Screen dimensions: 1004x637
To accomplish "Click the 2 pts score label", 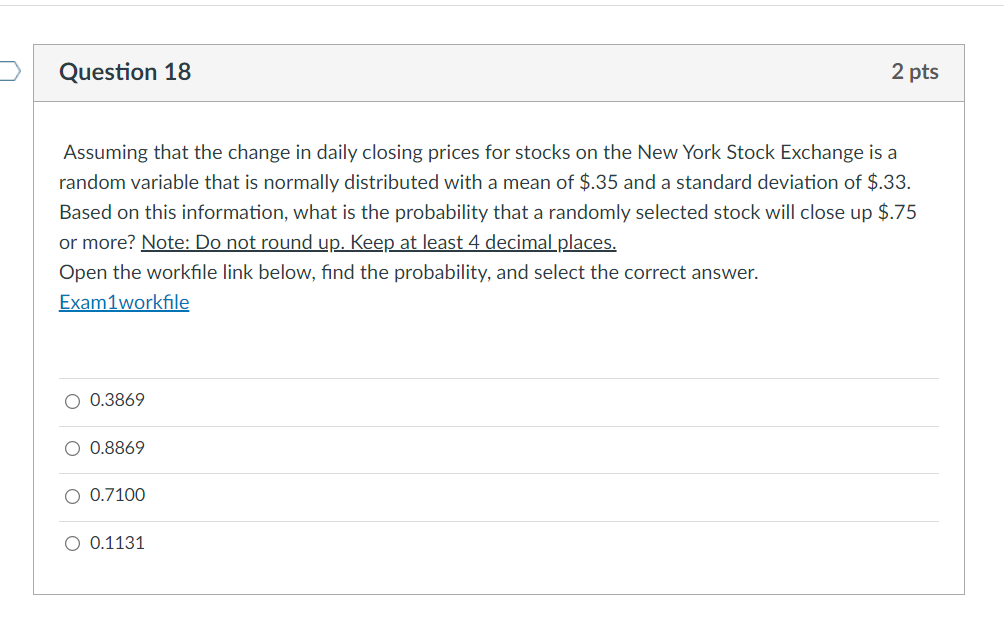I will coord(914,72).
